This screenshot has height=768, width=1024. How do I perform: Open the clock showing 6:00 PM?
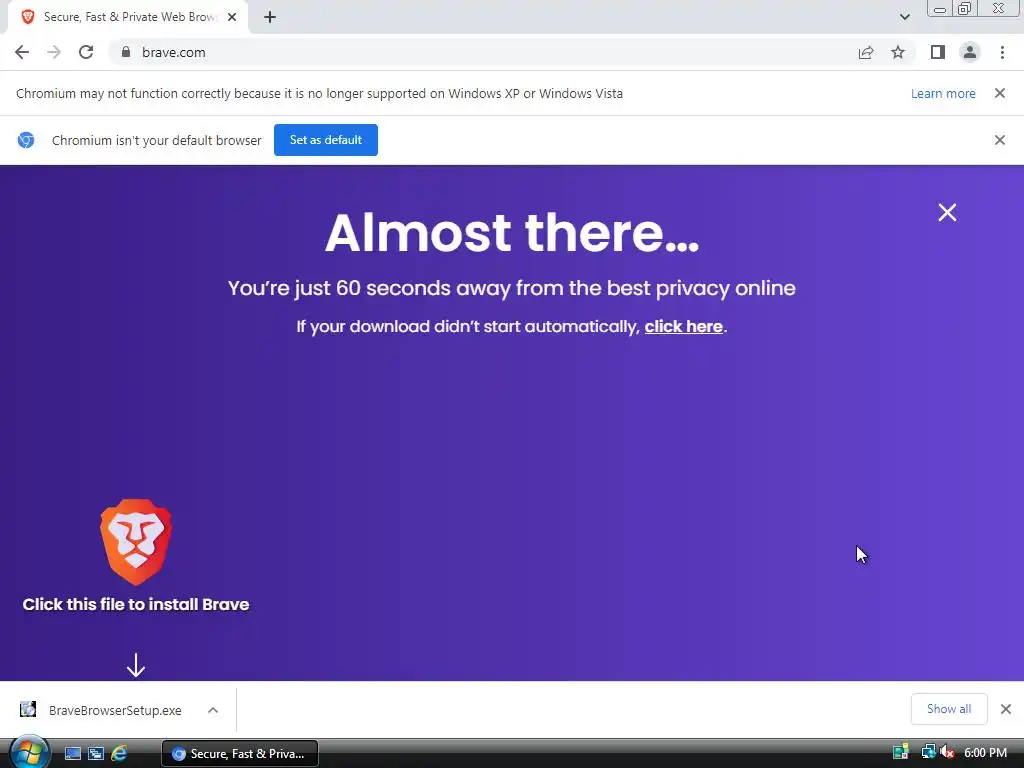(985, 752)
